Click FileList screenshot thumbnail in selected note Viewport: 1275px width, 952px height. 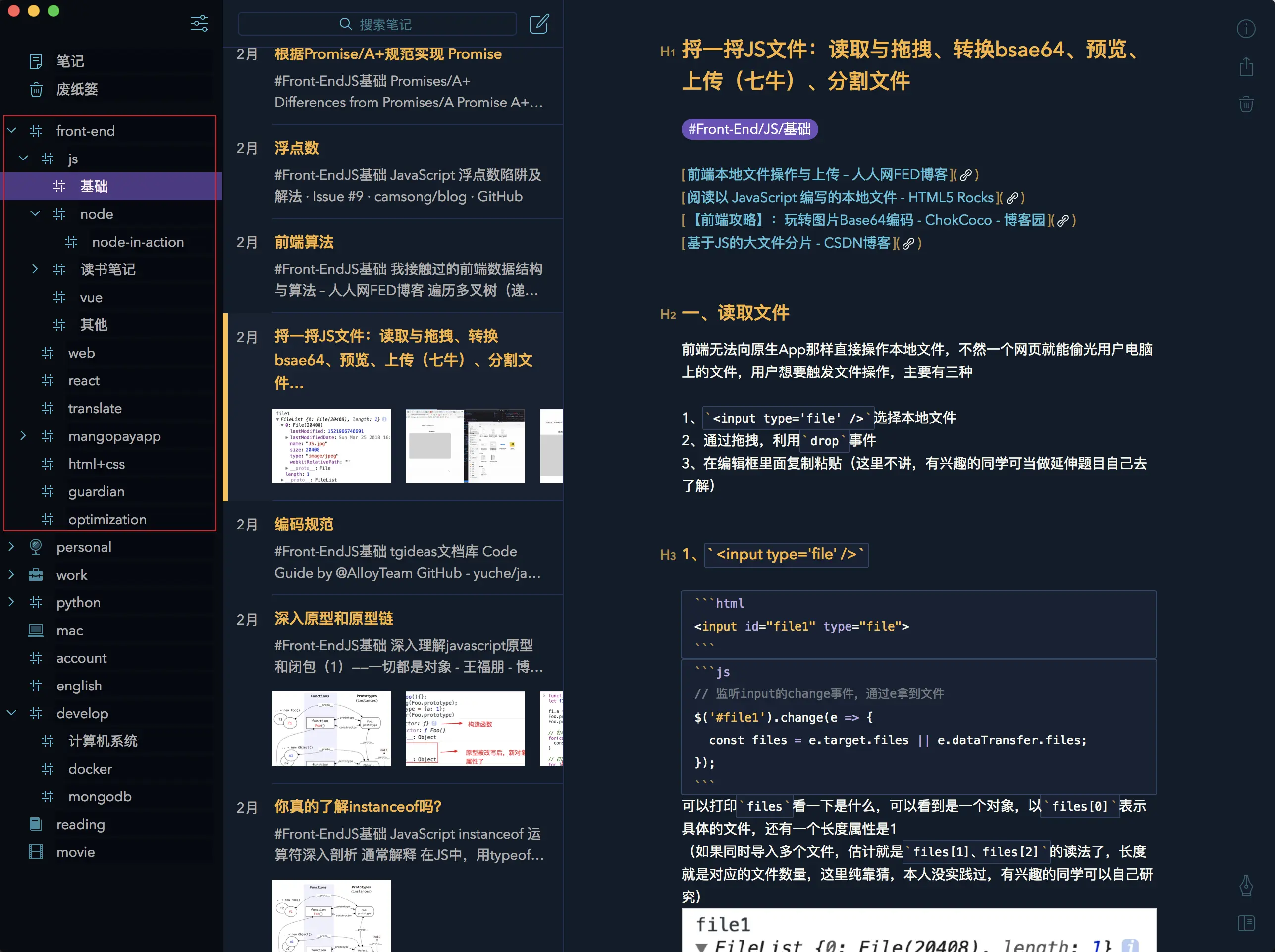(331, 446)
